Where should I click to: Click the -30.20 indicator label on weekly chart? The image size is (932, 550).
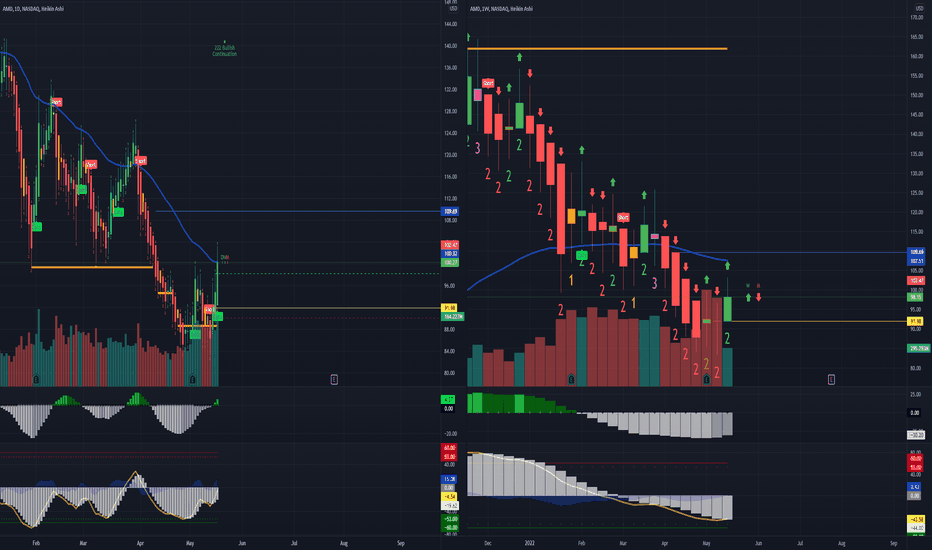pyautogui.click(x=916, y=435)
